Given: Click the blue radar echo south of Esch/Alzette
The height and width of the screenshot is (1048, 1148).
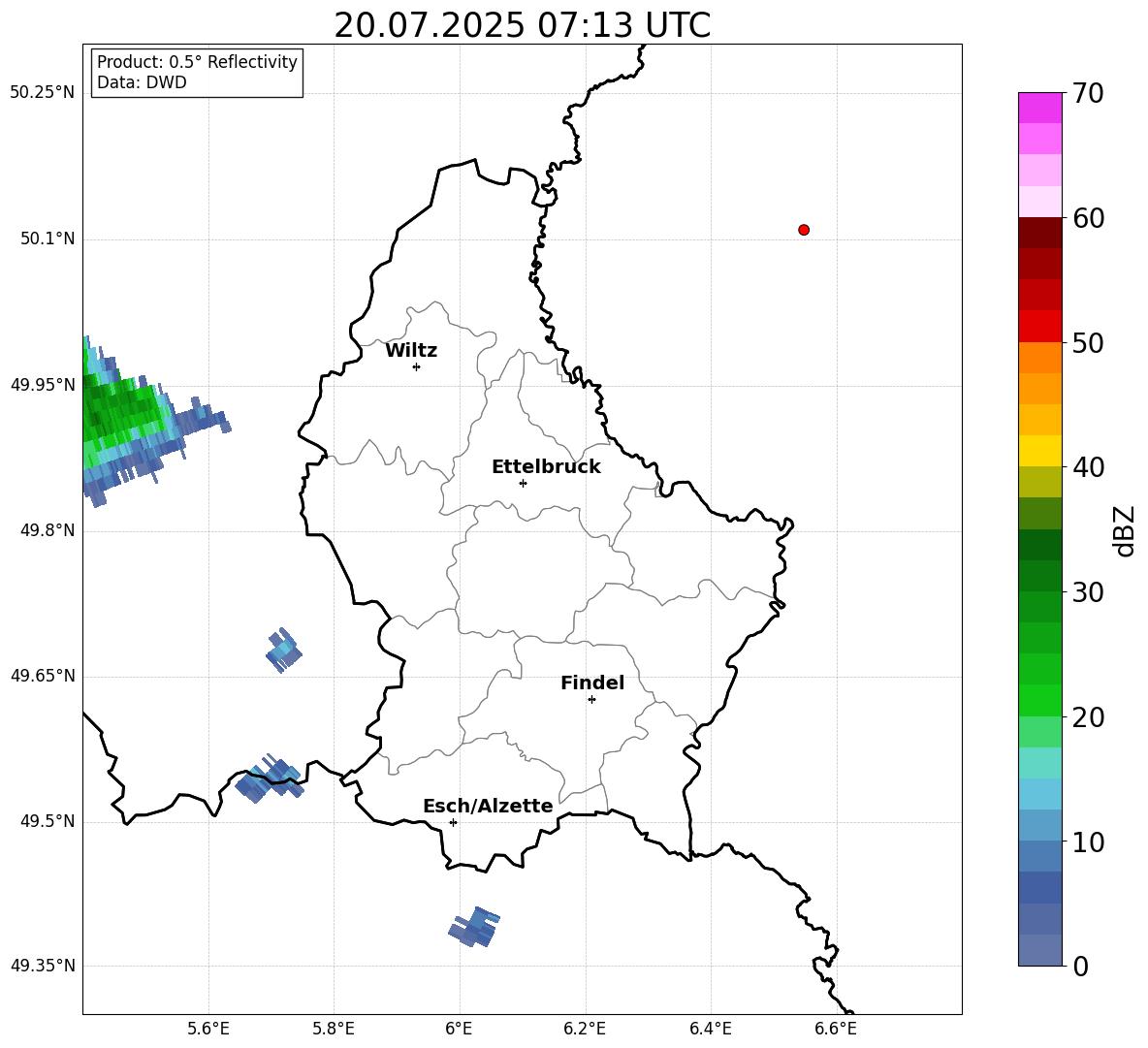Looking at the screenshot, I should (474, 927).
